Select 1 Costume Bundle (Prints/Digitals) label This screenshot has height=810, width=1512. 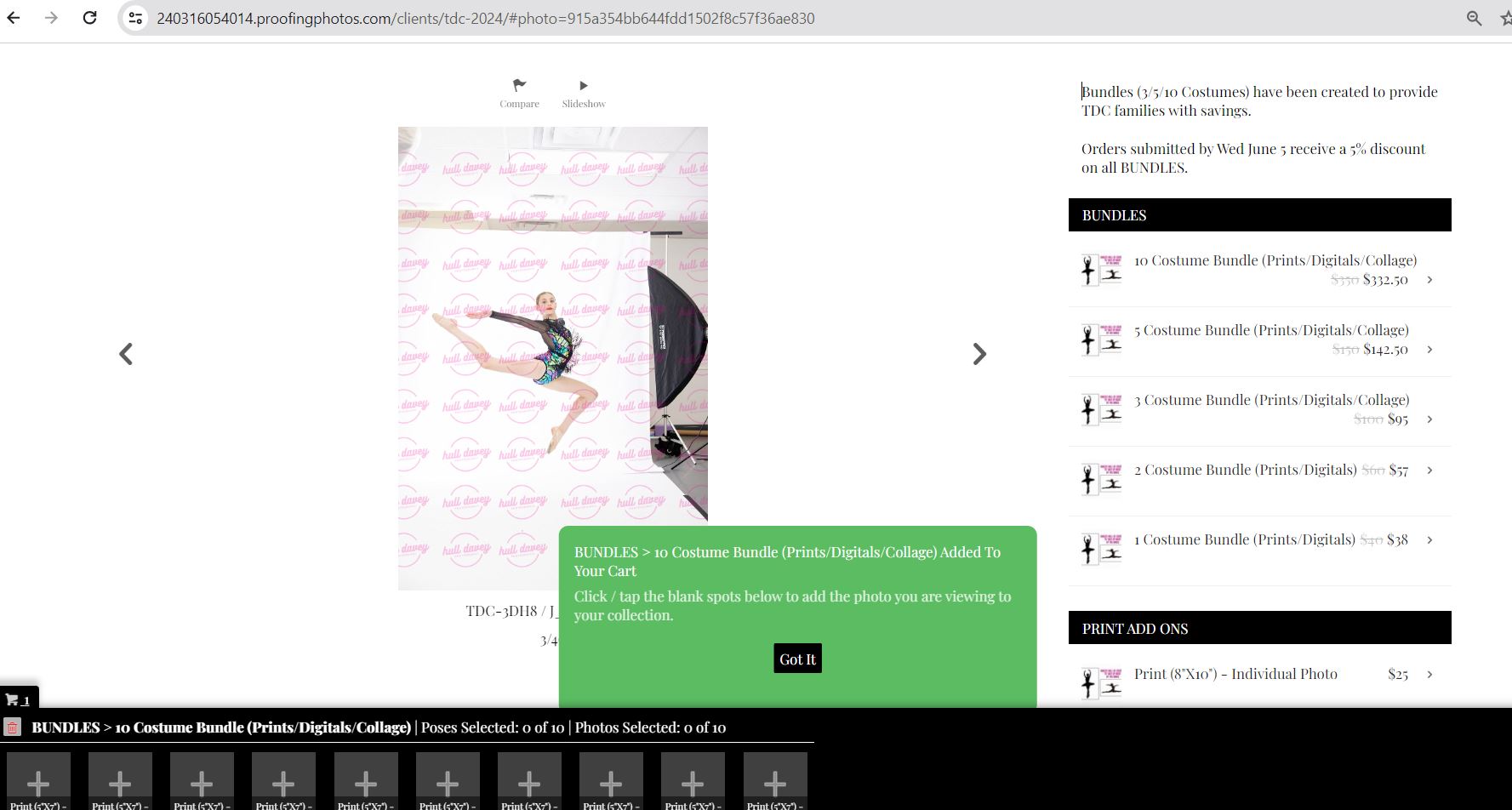pos(1244,539)
